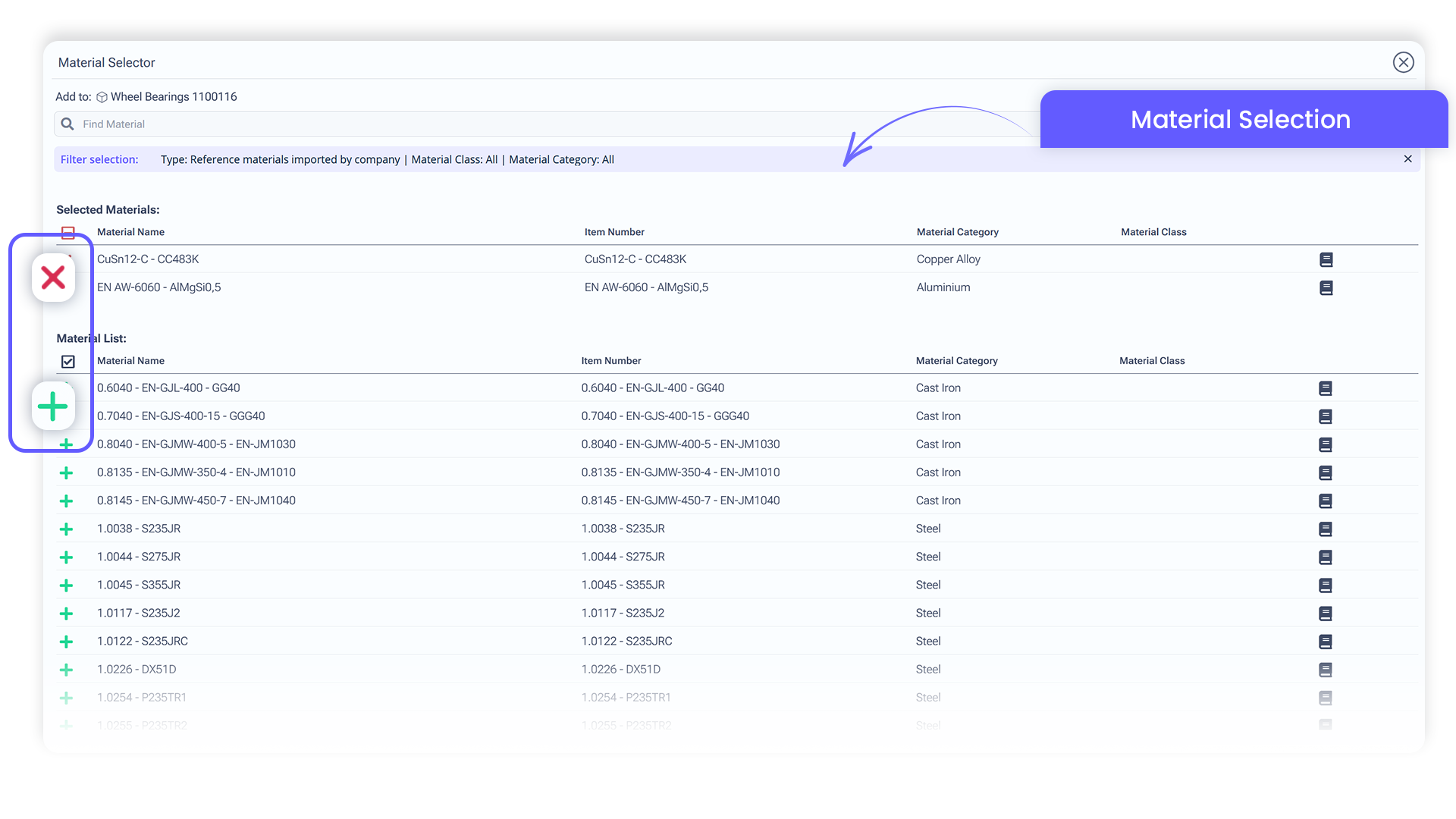The image size is (1456, 819).
Task: Add 0.8135 - EN-JM1010 with its plus icon
Action: click(67, 472)
